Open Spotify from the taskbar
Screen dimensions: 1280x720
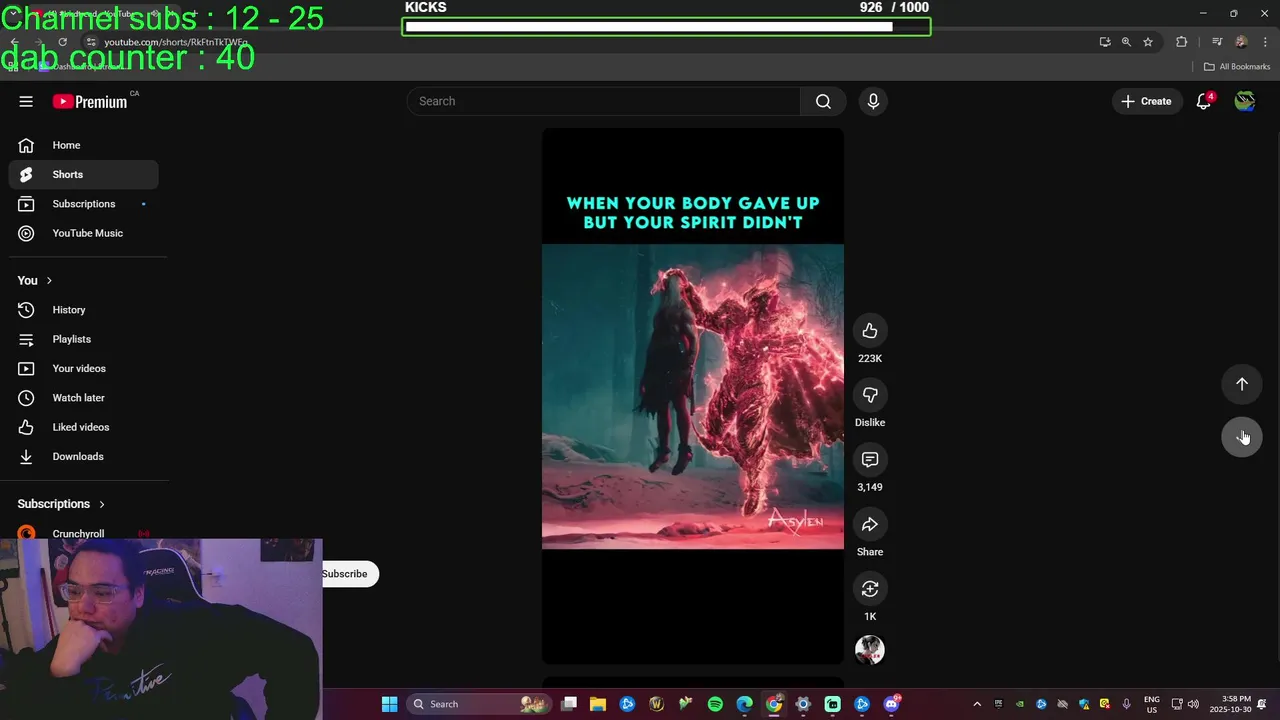[715, 704]
